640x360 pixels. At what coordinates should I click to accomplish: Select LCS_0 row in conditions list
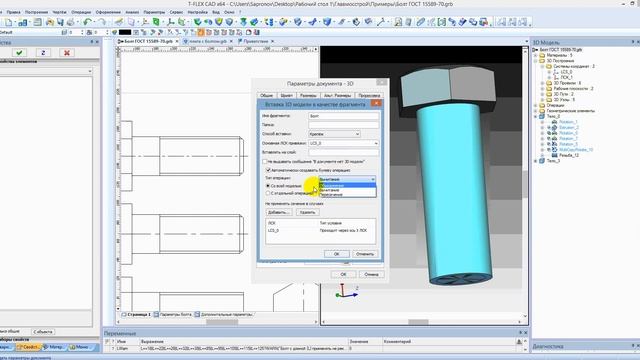pos(320,231)
